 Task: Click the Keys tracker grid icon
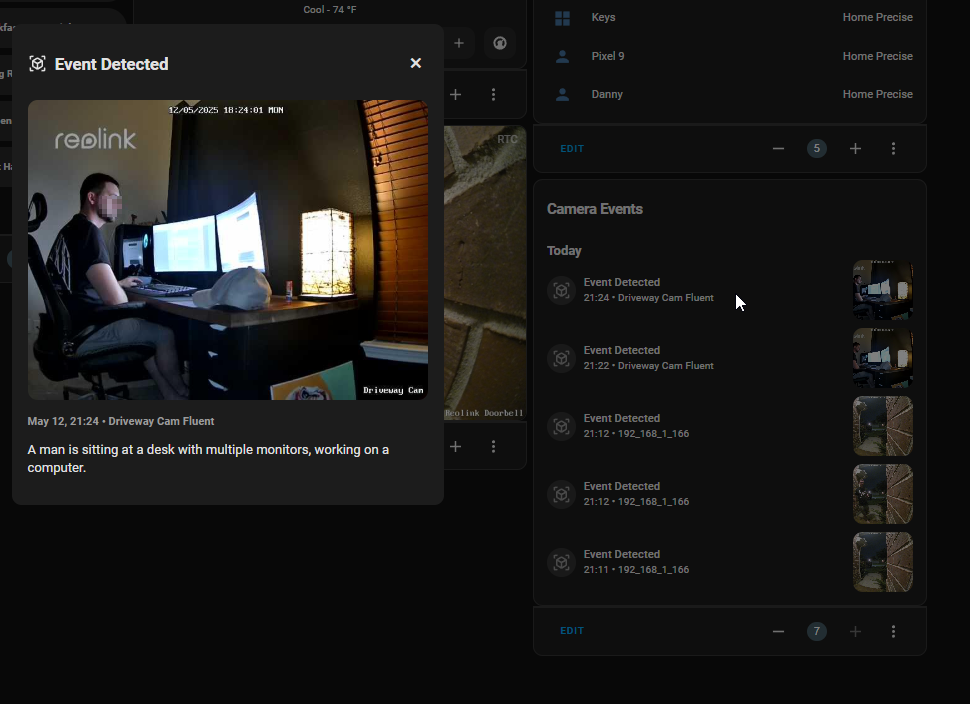562,18
